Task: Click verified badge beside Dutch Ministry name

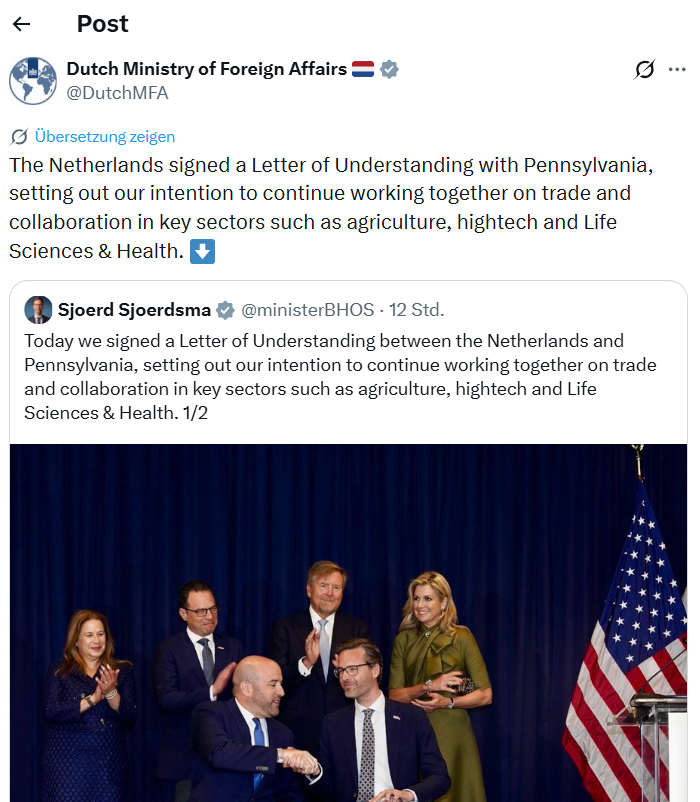Action: point(389,69)
